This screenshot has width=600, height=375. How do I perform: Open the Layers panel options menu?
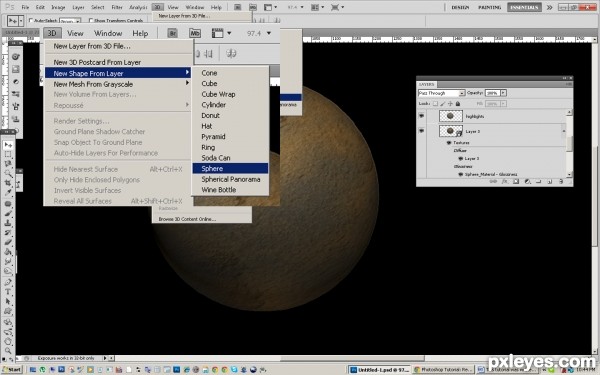tap(569, 84)
